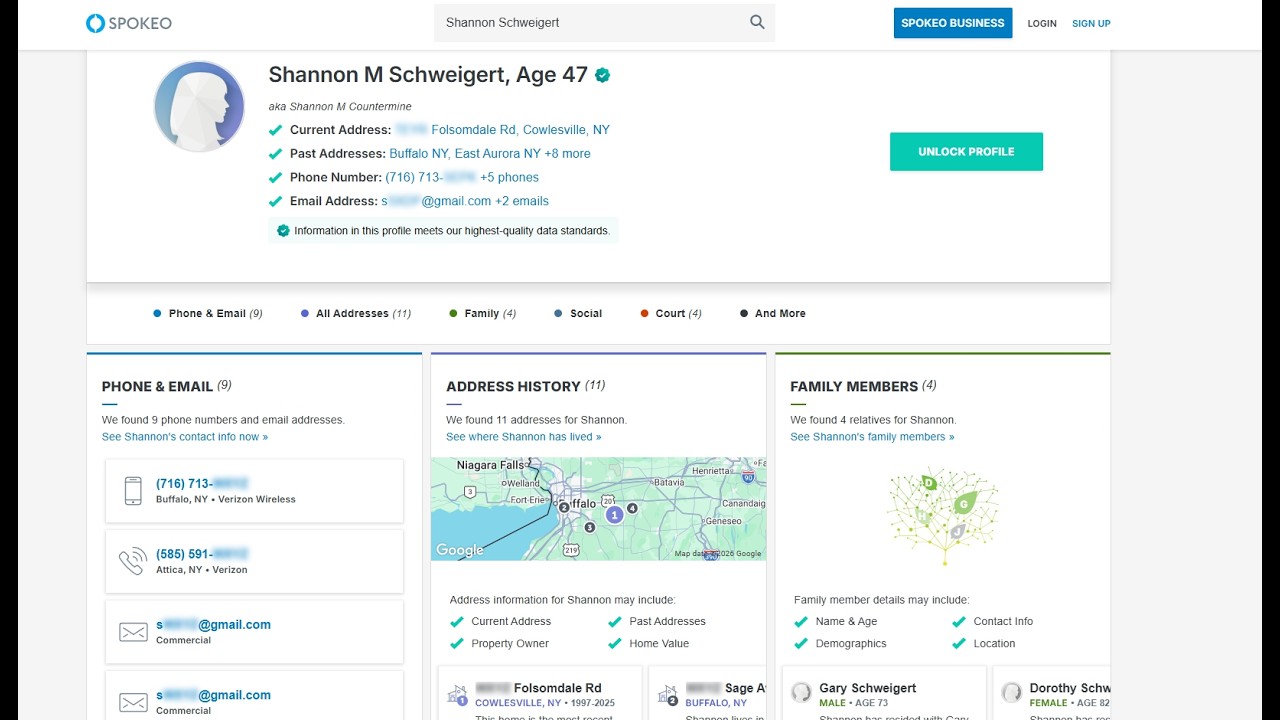The height and width of the screenshot is (720, 1280).
Task: Click the Sign Up link
Action: (x=1091, y=23)
